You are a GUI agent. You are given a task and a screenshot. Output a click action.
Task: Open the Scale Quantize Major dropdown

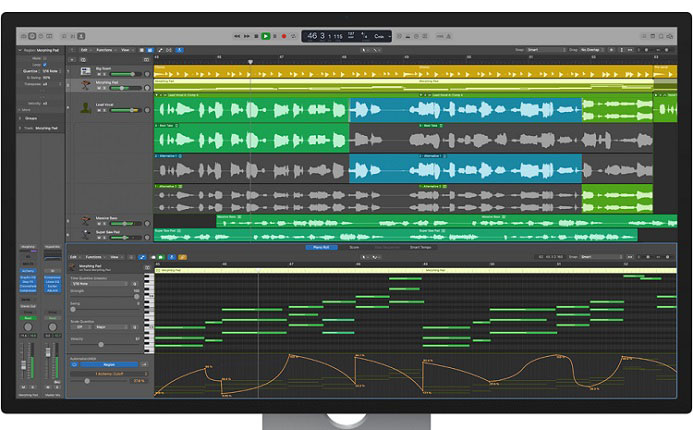click(111, 327)
